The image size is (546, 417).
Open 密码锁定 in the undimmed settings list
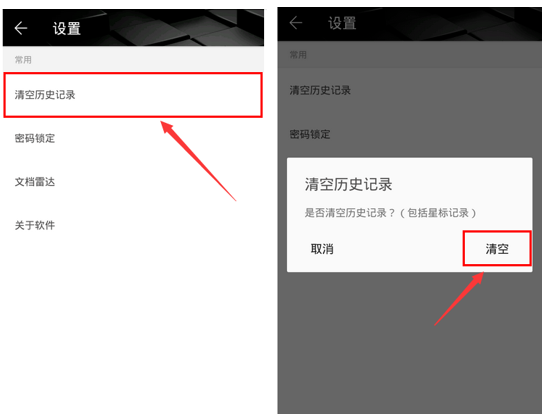[133, 138]
